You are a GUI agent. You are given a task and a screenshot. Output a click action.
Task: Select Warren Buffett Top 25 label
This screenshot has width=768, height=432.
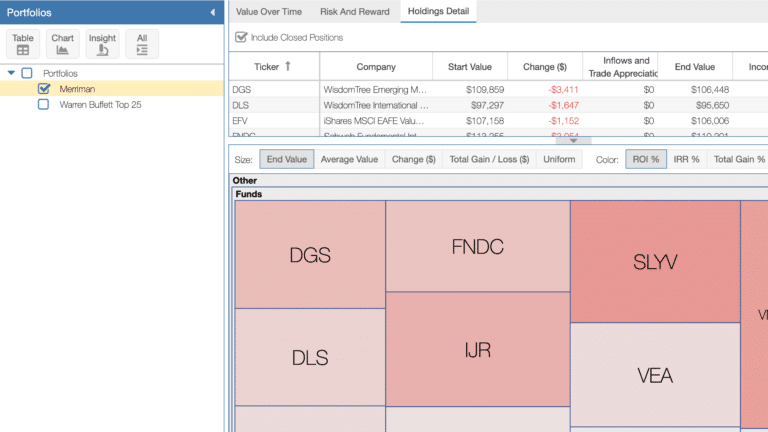100,104
